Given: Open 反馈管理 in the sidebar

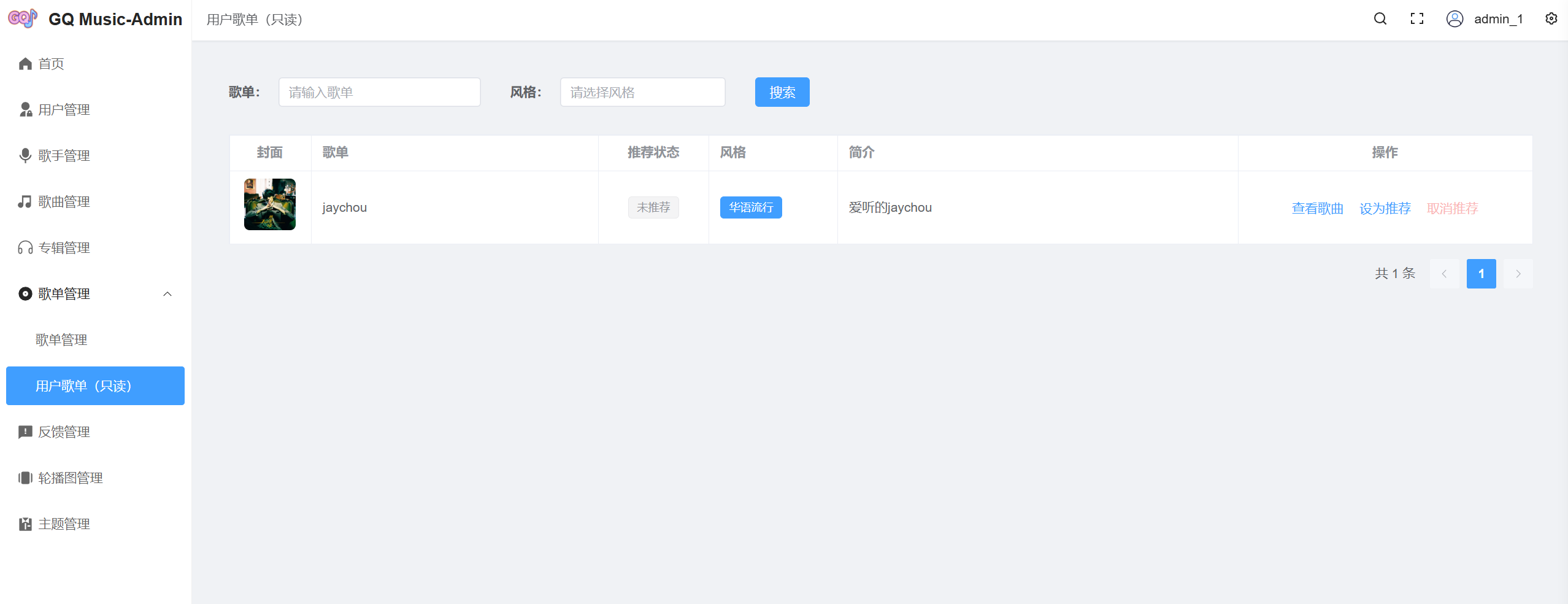Looking at the screenshot, I should pyautogui.click(x=64, y=432).
